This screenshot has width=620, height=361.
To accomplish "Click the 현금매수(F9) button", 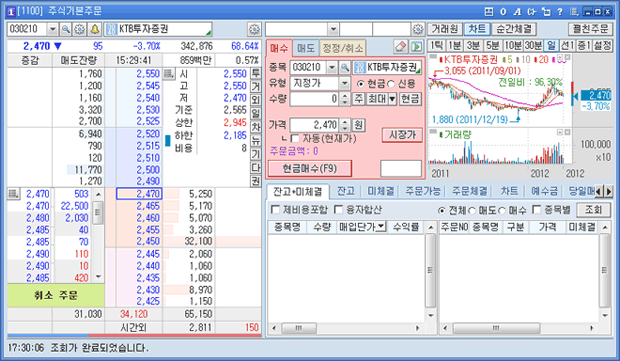I will pos(310,168).
